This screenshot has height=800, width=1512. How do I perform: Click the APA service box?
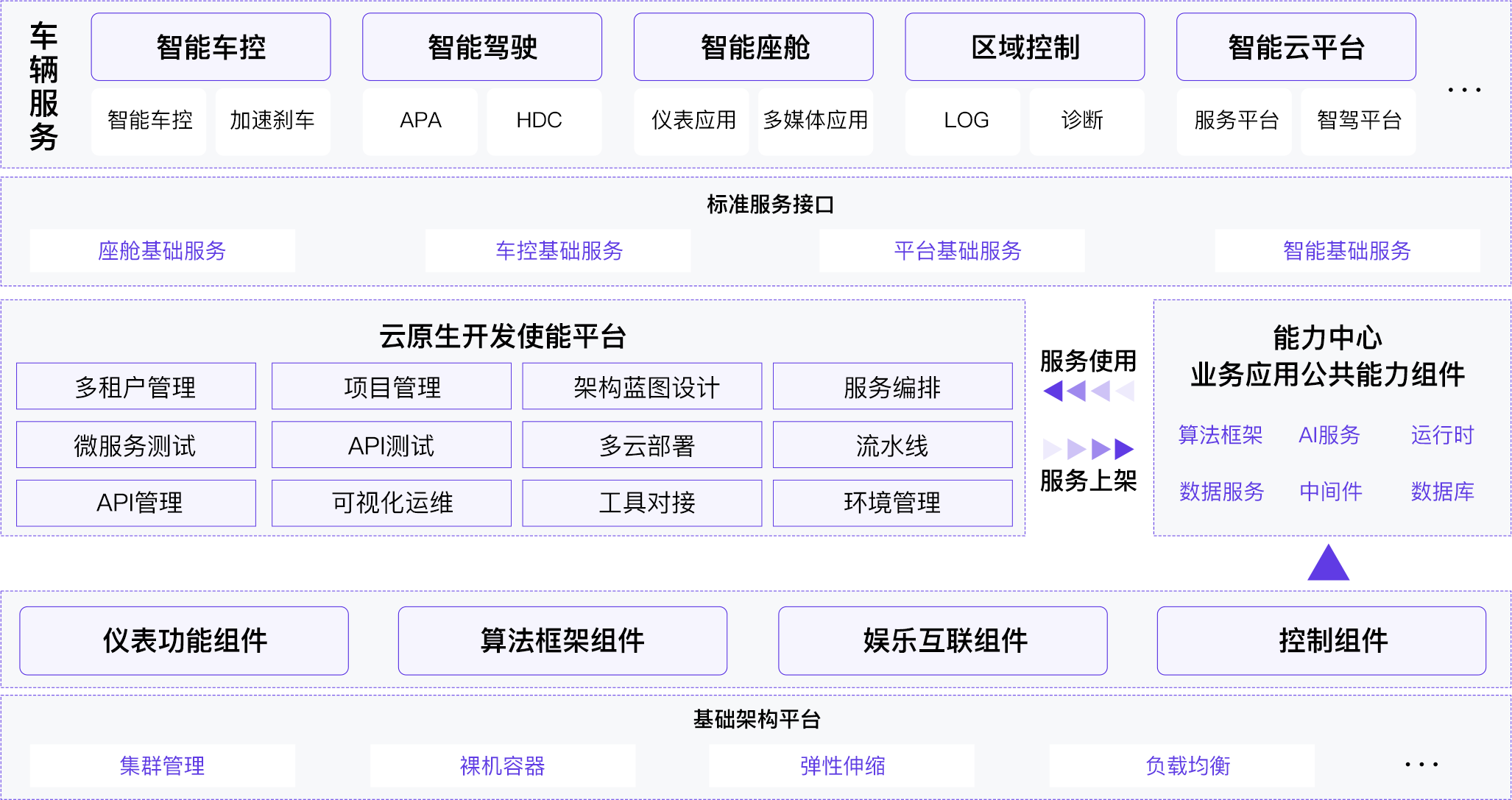420,121
